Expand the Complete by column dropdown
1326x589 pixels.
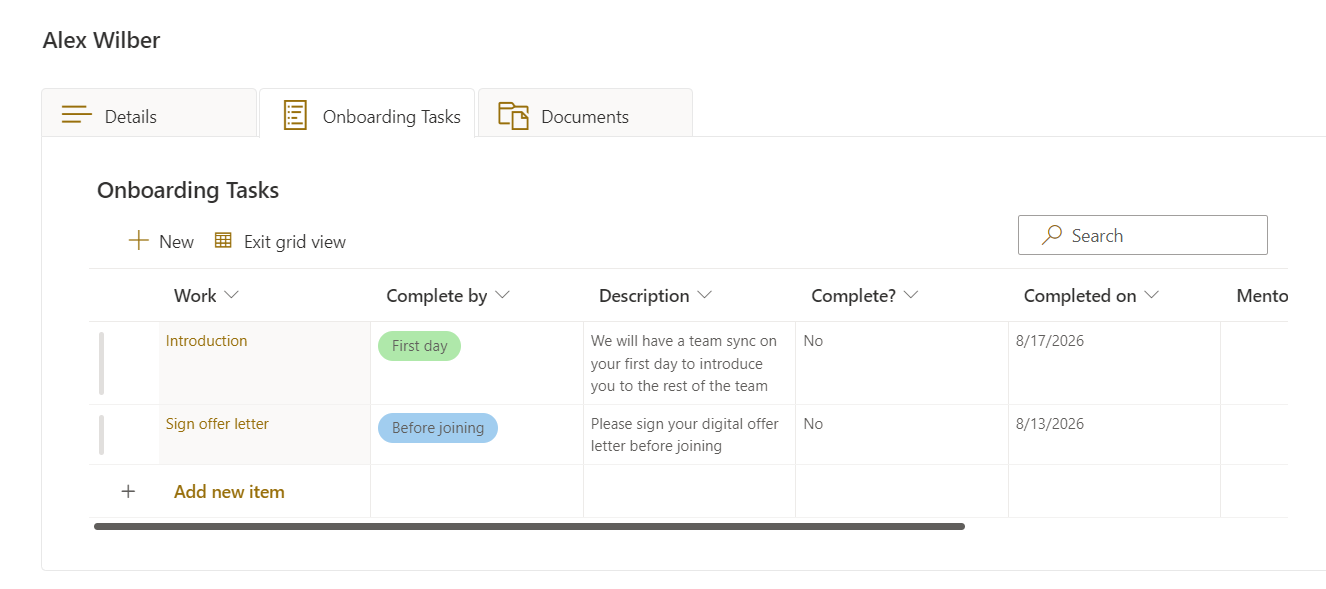503,295
